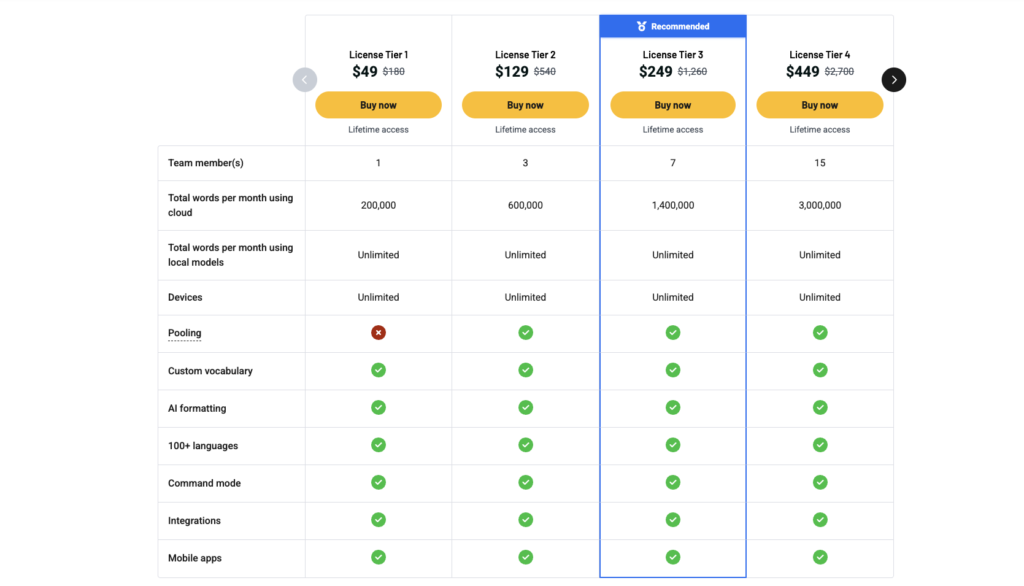The image size is (1024, 586).
Task: Click the Pooling checkmark under License Tier 3
Action: pyautogui.click(x=673, y=333)
